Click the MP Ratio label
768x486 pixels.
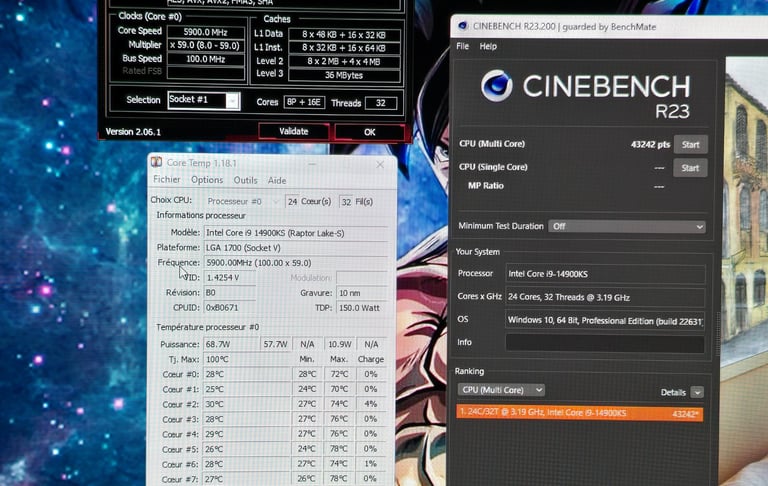click(x=485, y=186)
